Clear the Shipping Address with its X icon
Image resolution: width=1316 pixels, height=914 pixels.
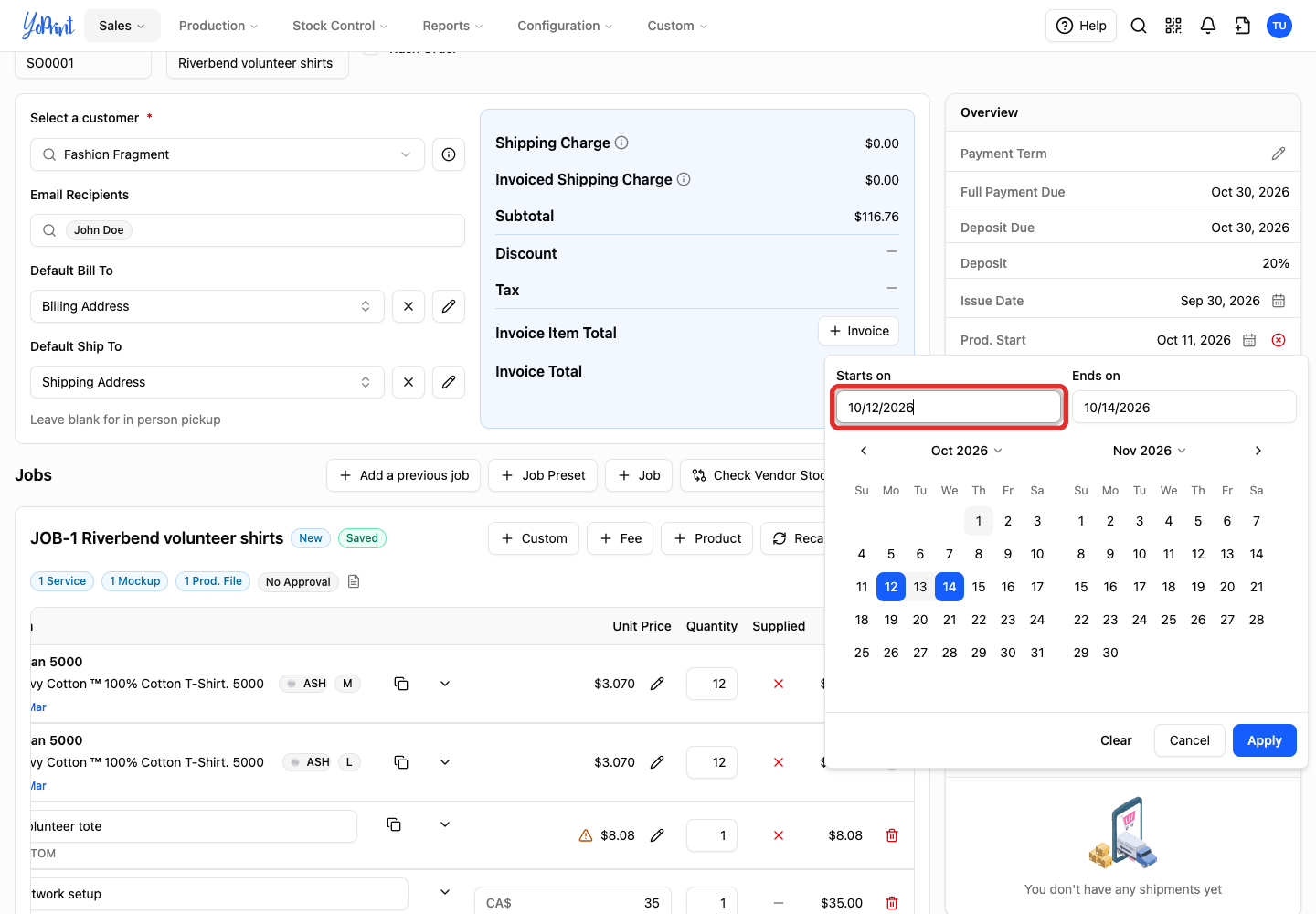click(409, 382)
